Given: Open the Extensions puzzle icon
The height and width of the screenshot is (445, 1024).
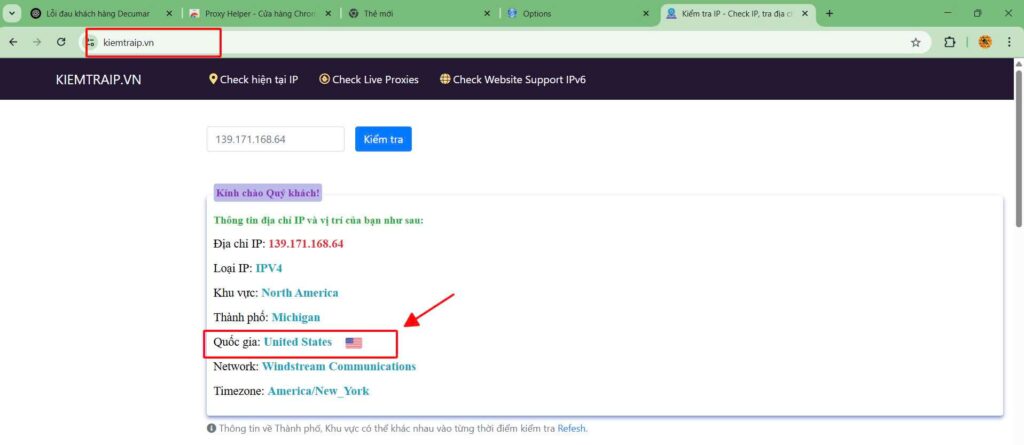Looking at the screenshot, I should 950,42.
